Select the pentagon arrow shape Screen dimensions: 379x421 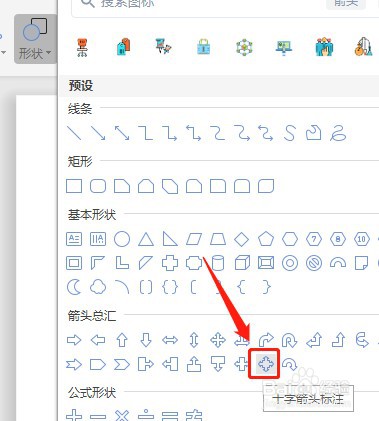[x=98, y=364]
